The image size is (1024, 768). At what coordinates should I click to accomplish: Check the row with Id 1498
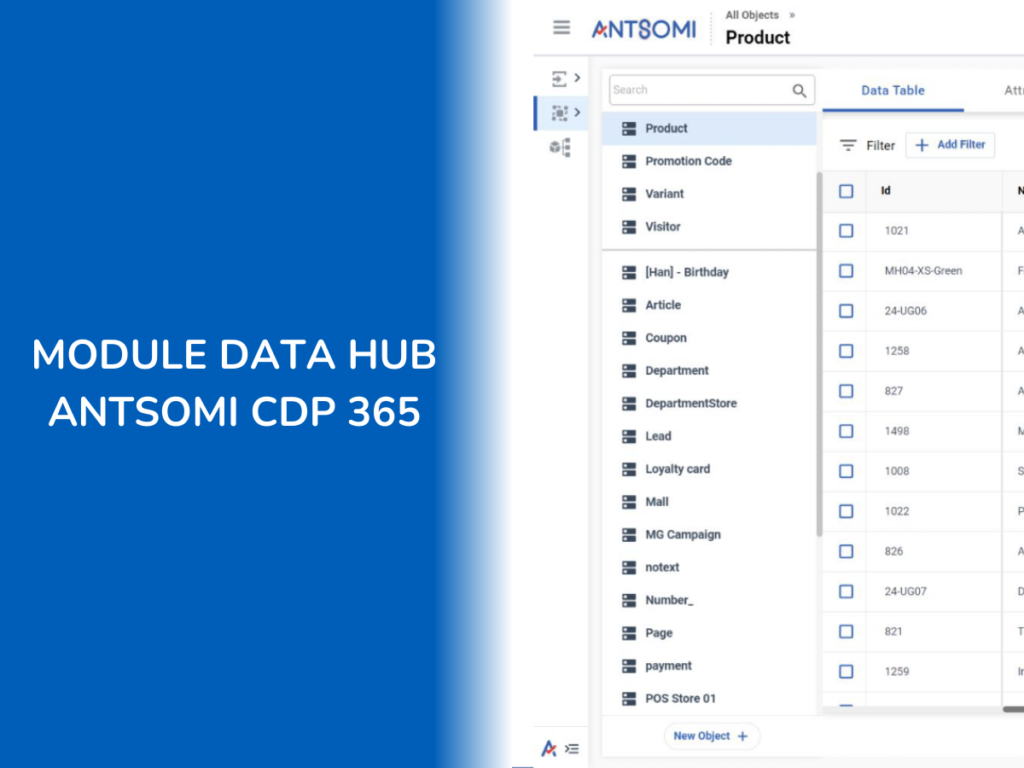point(846,431)
